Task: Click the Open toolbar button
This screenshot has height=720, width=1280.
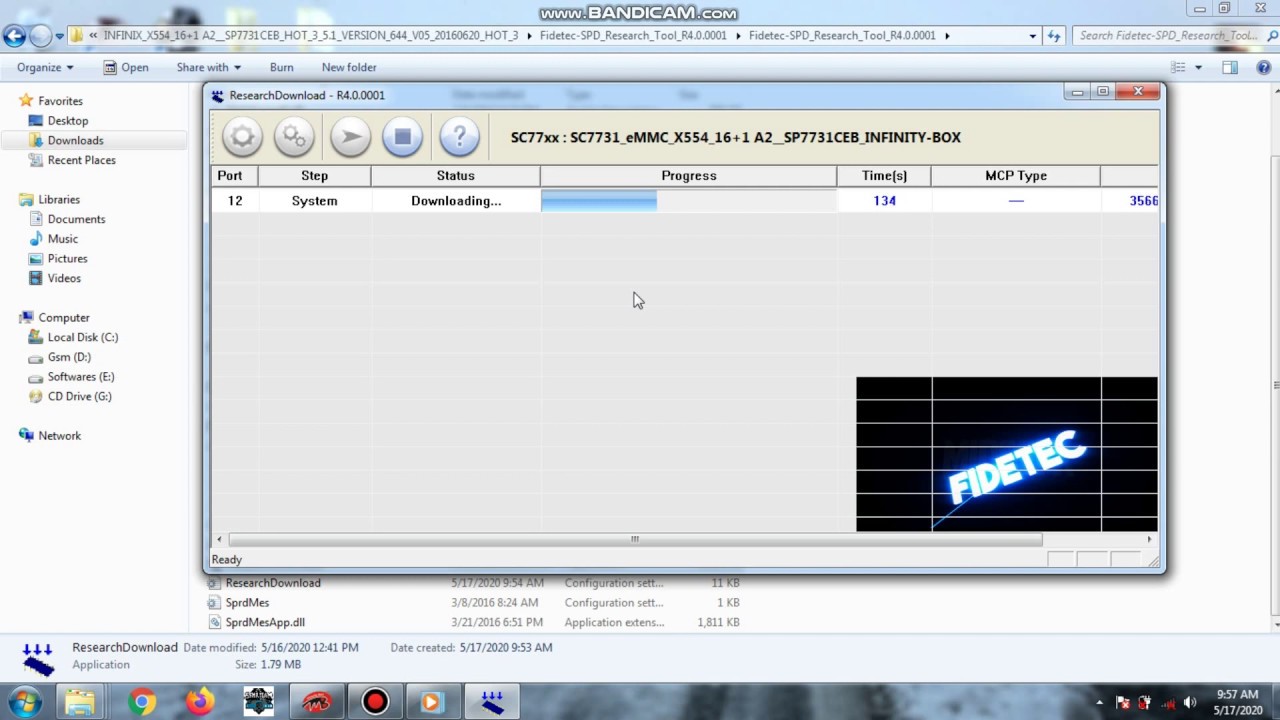Action: 126,67
